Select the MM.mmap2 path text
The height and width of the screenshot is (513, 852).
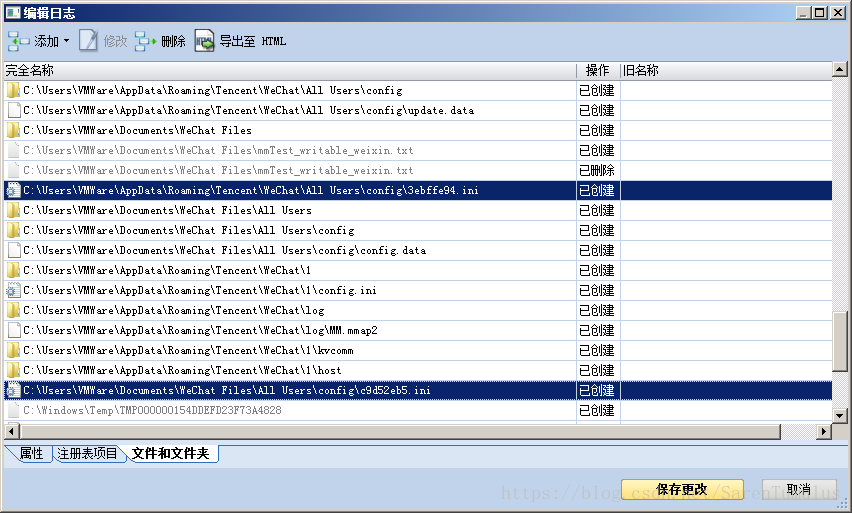click(201, 330)
